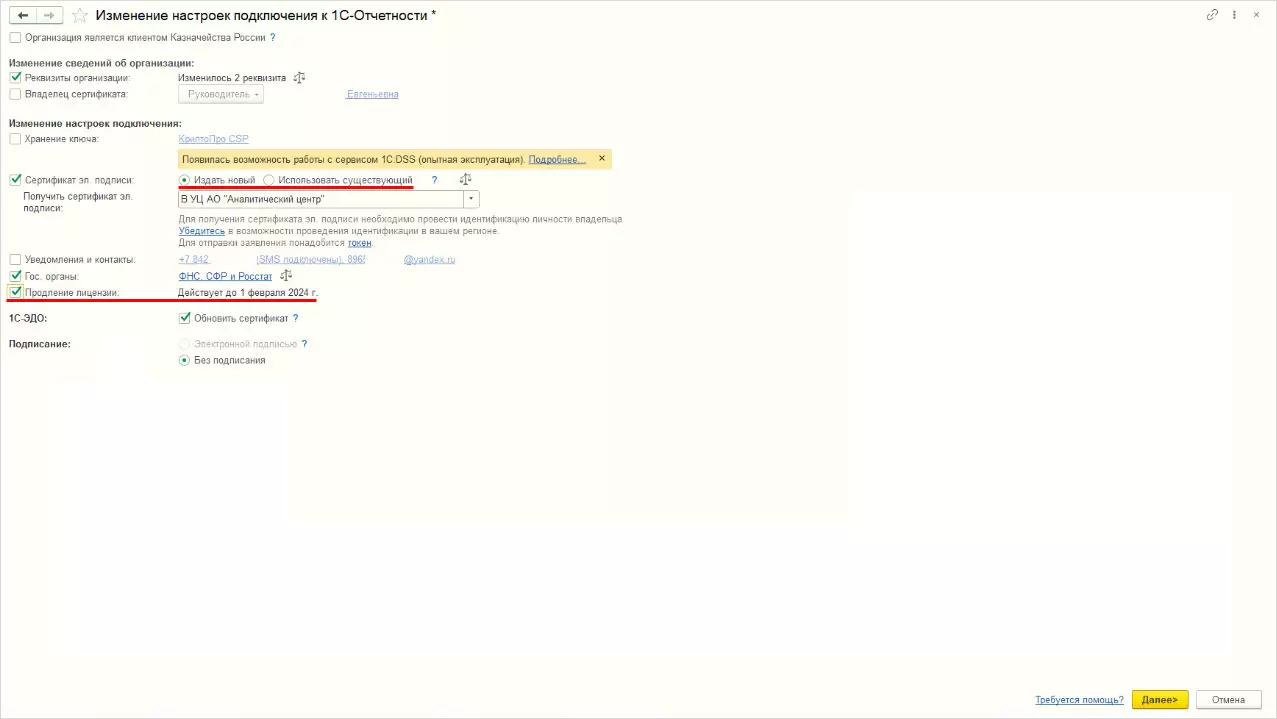The image size is (1277, 719).
Task: Click the Подписание: section label
Action: 39,343
